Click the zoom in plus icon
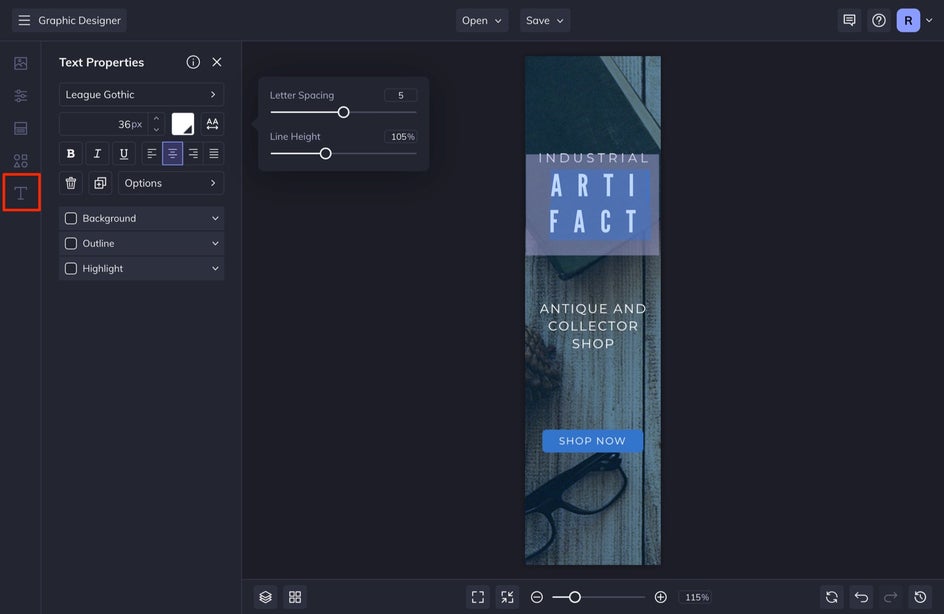 660,597
